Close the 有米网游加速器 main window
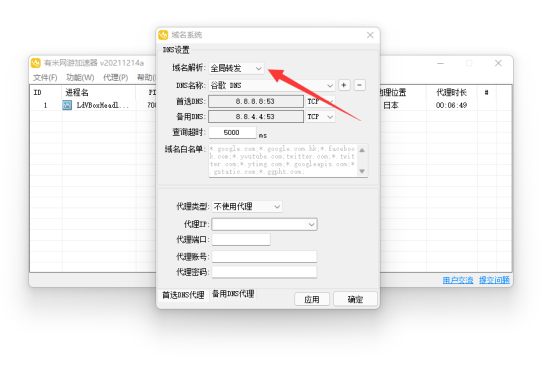Viewport: 543px width, 370px height. (x=498, y=63)
